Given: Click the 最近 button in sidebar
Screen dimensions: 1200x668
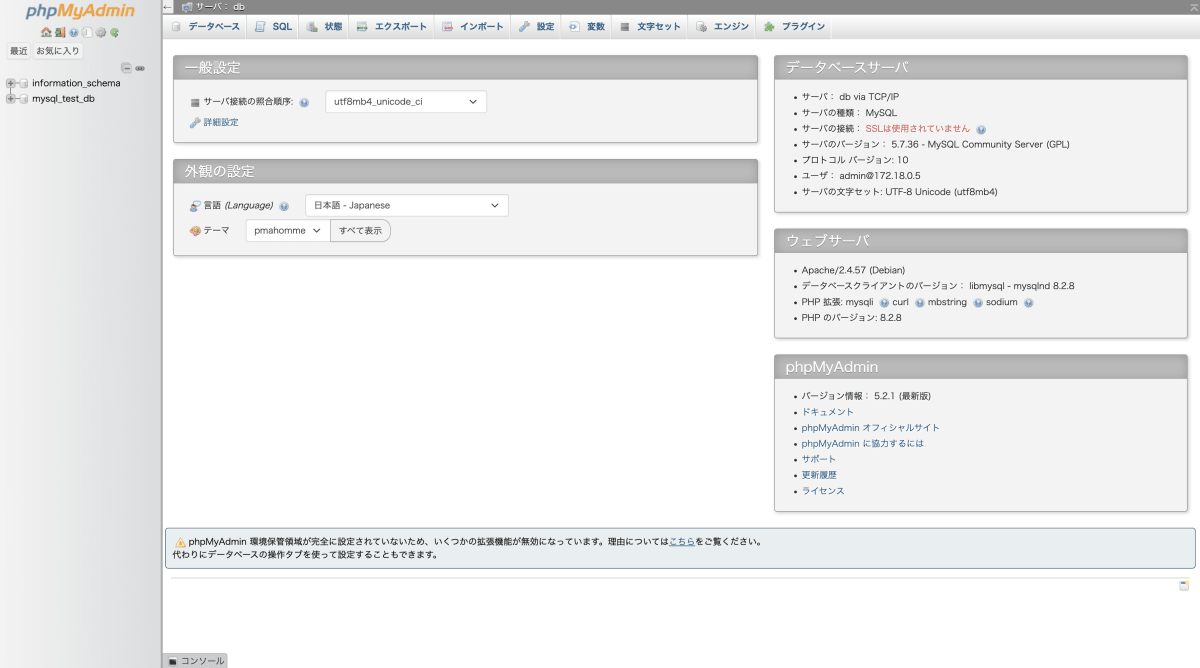Looking at the screenshot, I should coord(19,51).
